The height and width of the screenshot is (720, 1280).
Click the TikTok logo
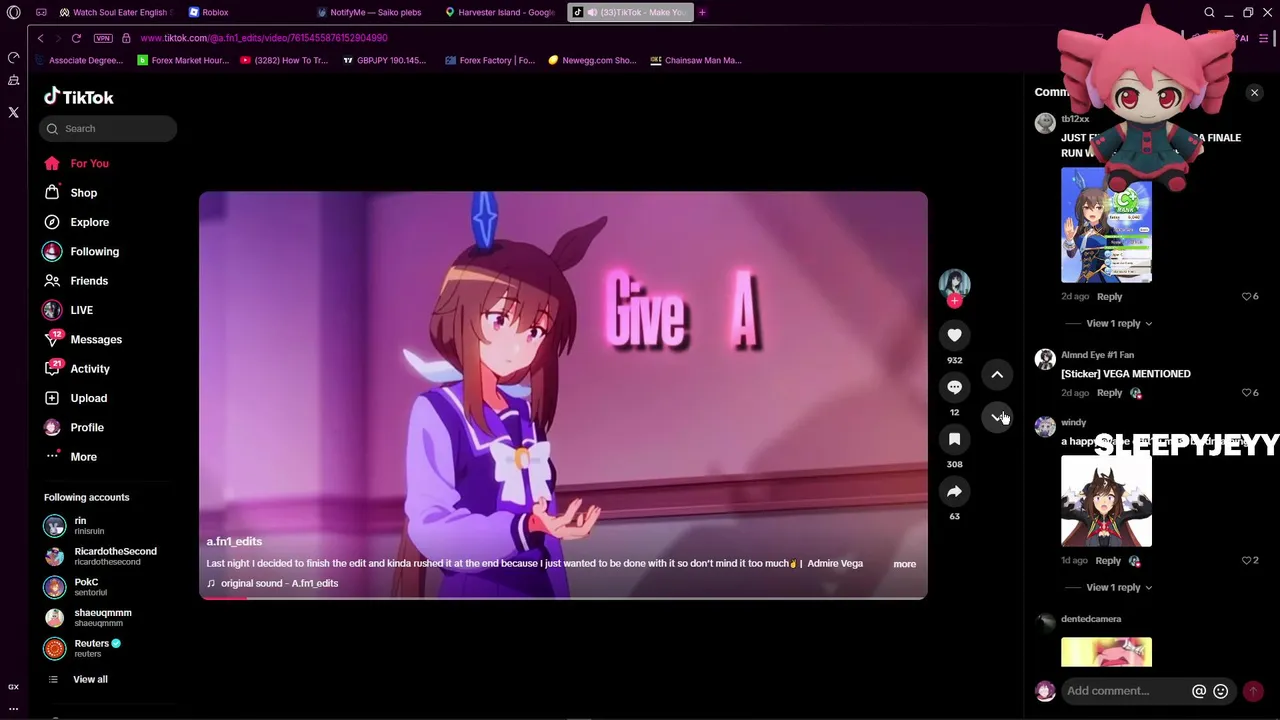79,97
